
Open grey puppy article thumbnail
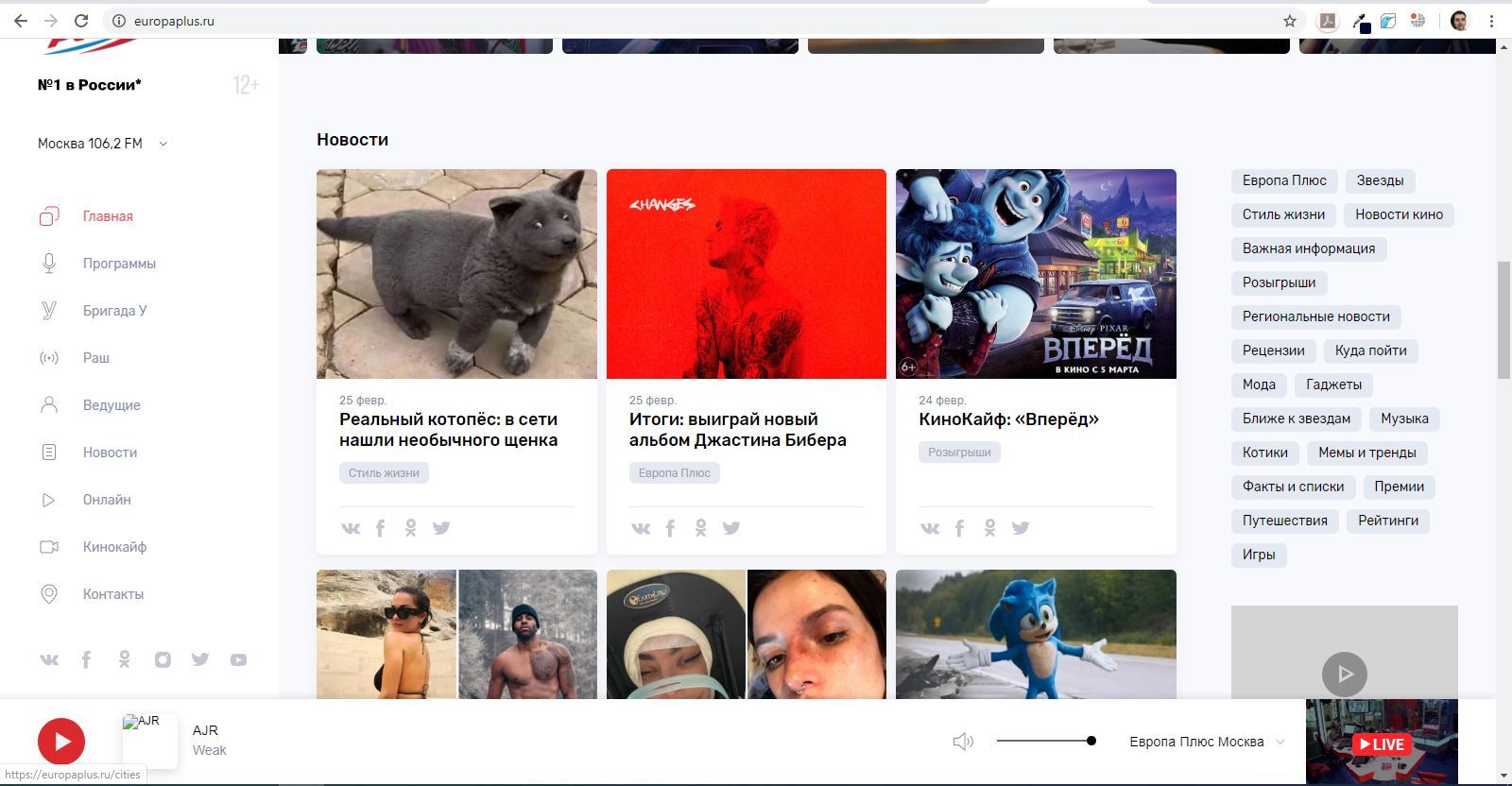[x=456, y=274]
